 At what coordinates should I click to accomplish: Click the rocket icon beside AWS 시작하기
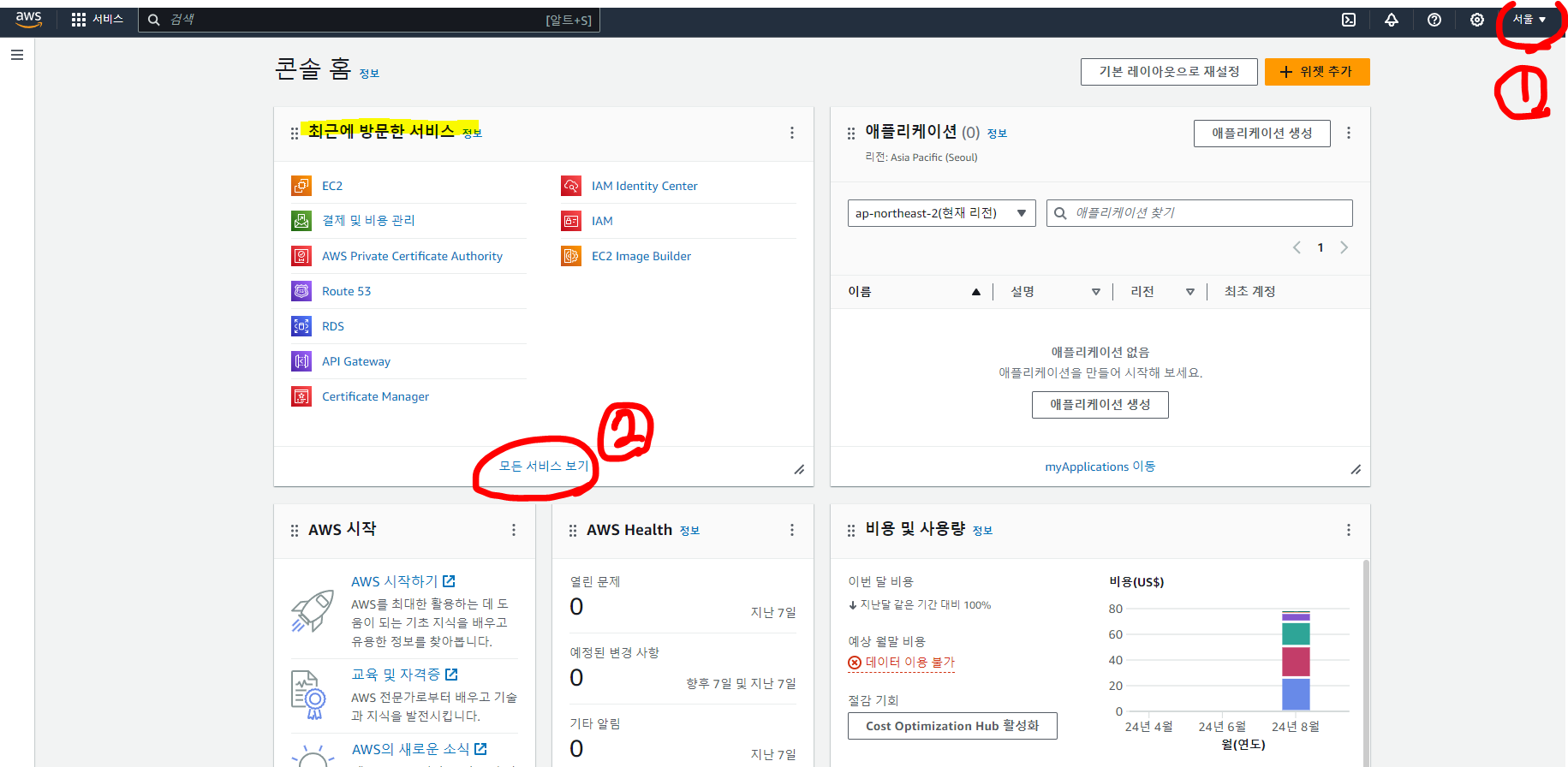point(313,611)
